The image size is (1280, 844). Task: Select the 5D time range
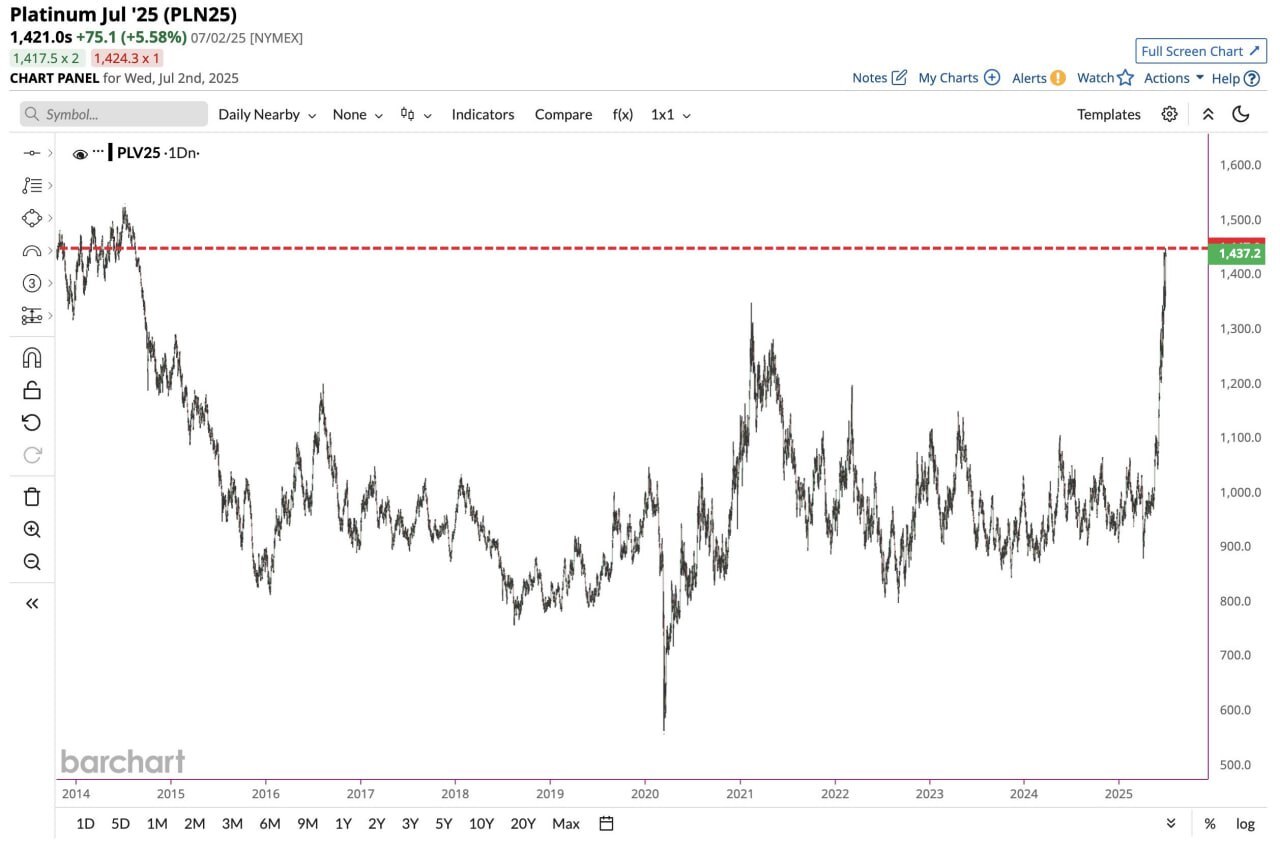click(x=121, y=824)
